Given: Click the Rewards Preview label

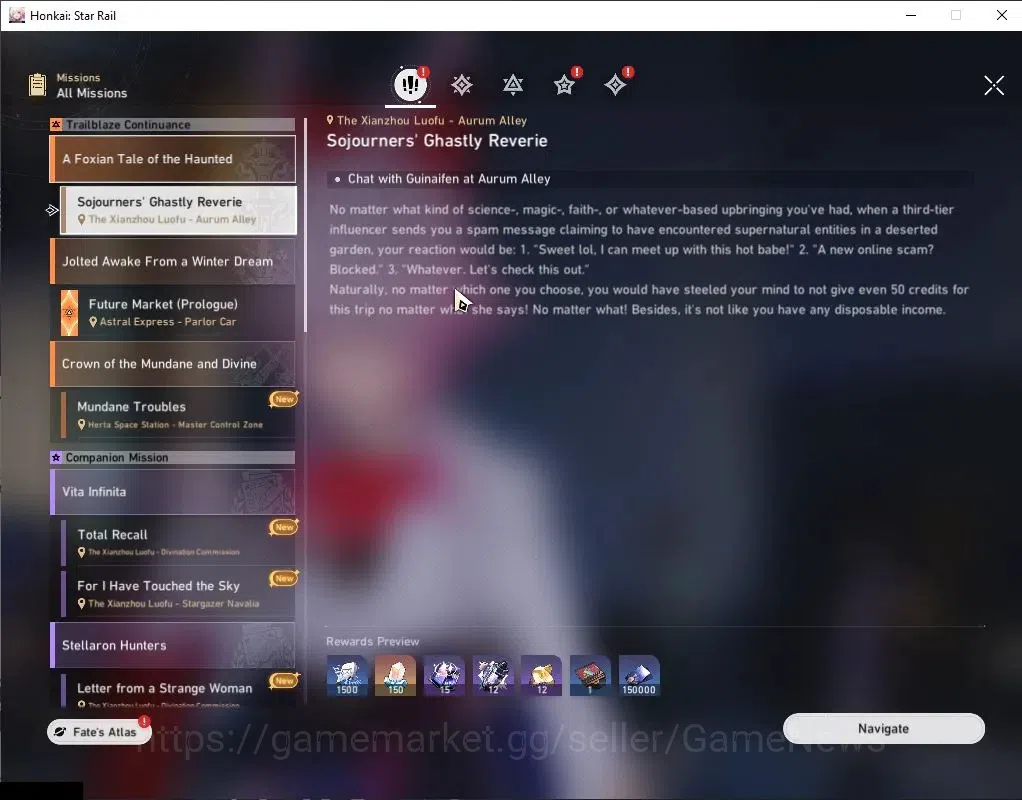Looking at the screenshot, I should pos(373,642).
